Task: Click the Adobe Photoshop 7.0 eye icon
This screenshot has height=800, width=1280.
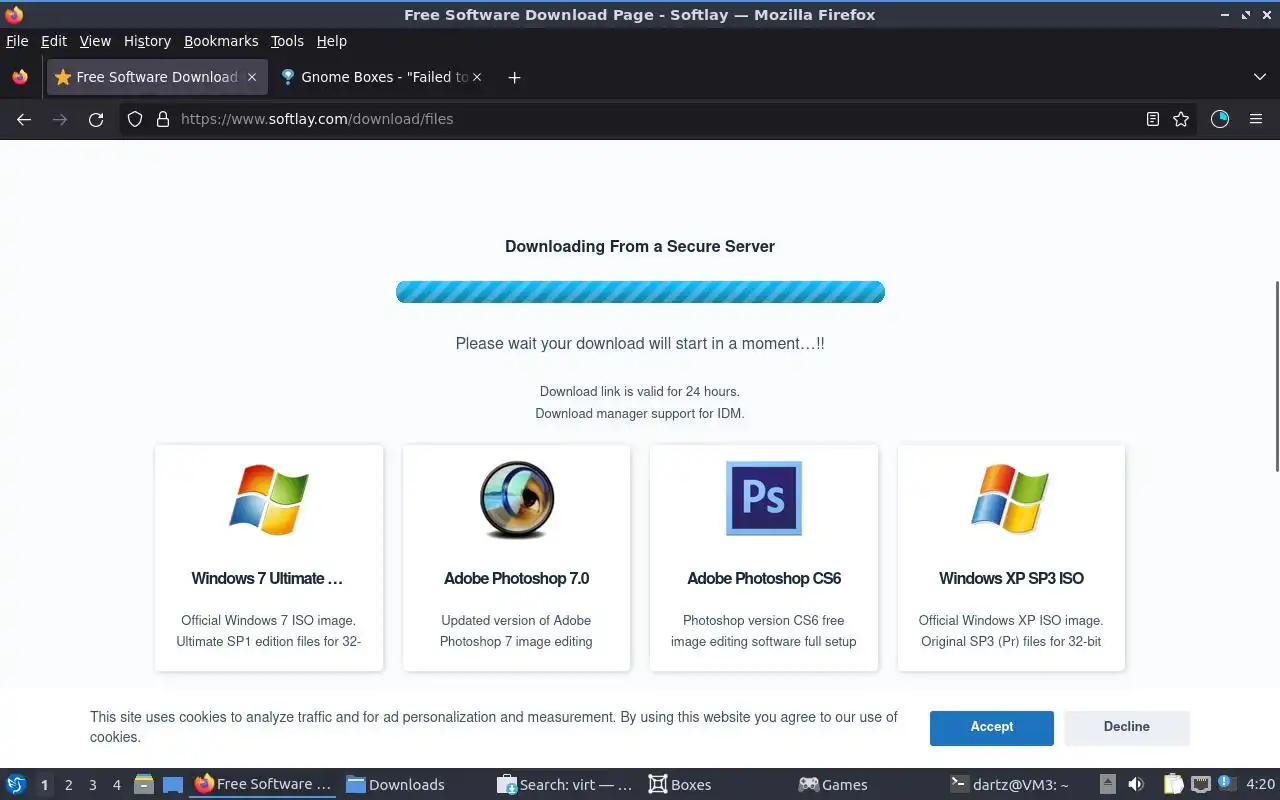Action: pos(517,499)
